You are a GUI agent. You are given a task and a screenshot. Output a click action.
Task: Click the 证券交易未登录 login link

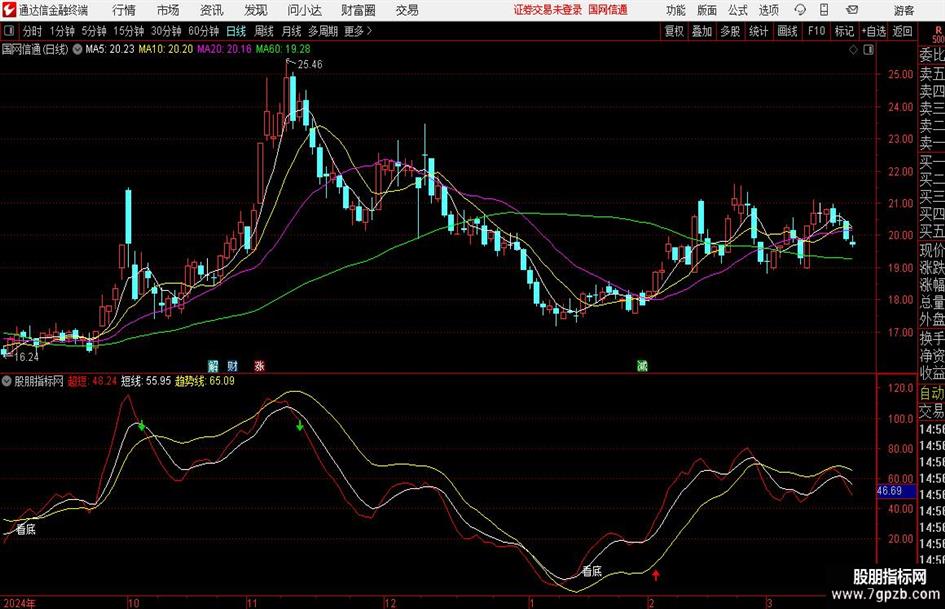(x=548, y=10)
